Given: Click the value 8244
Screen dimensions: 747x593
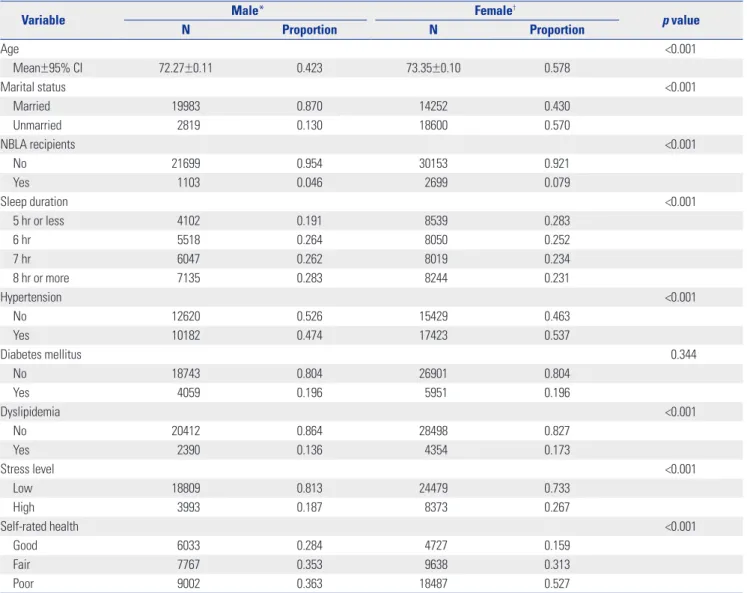Looking at the screenshot, I should coord(436,278).
